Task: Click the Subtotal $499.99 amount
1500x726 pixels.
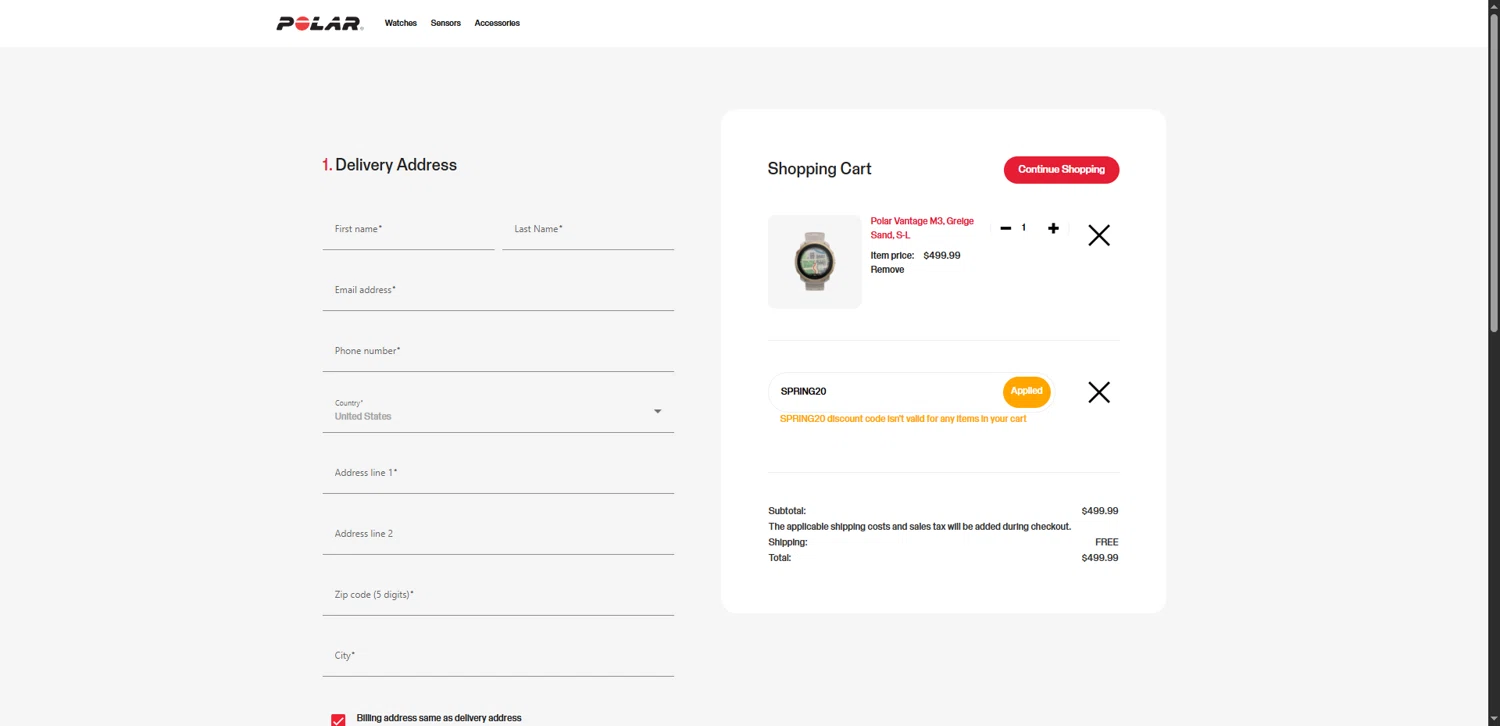Action: 1100,511
